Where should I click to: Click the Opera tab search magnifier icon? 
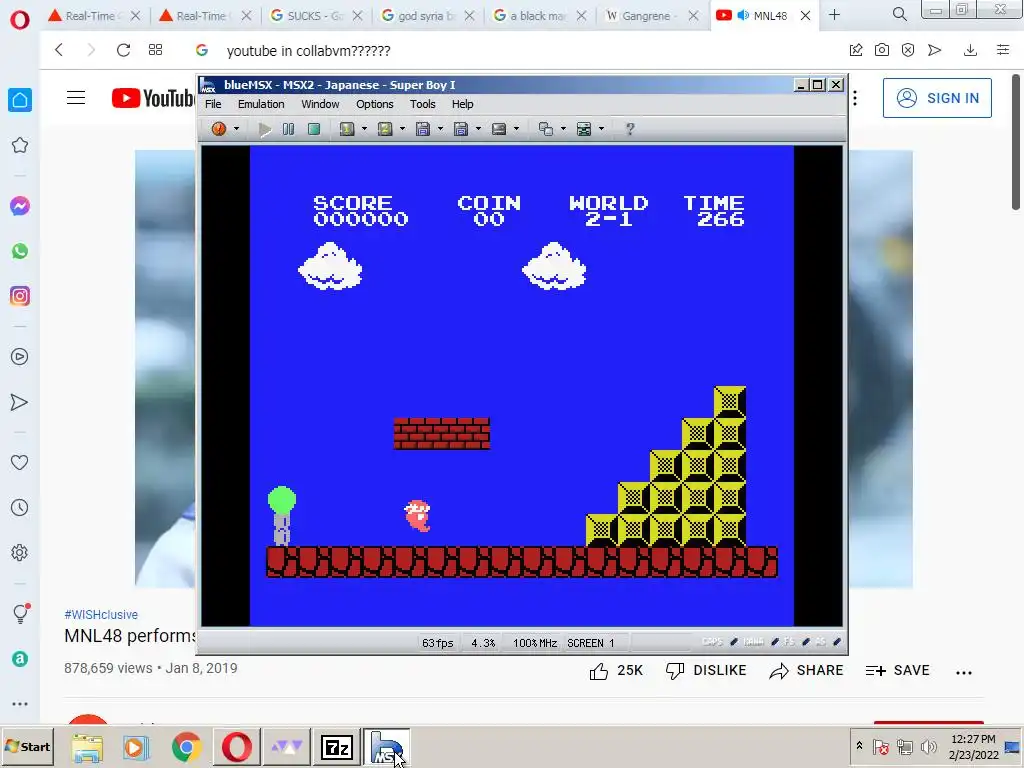pyautogui.click(x=899, y=14)
